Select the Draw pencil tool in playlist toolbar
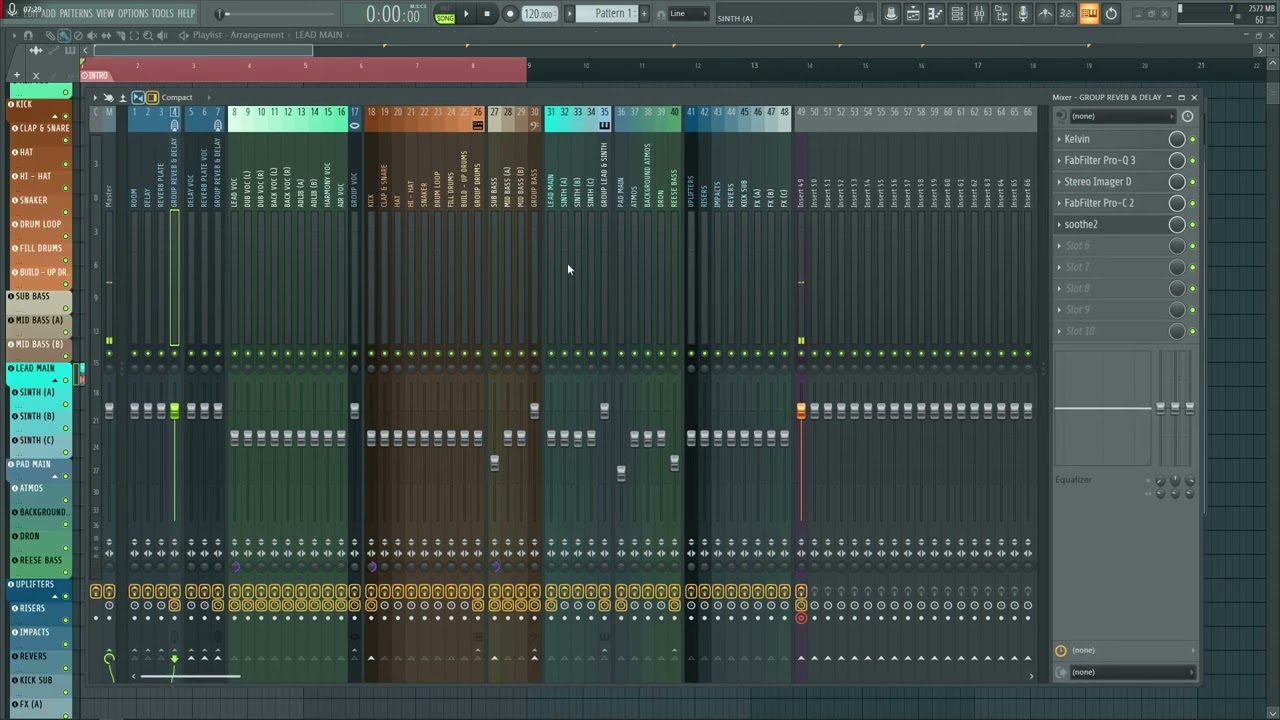This screenshot has height=720, width=1280. coord(51,35)
